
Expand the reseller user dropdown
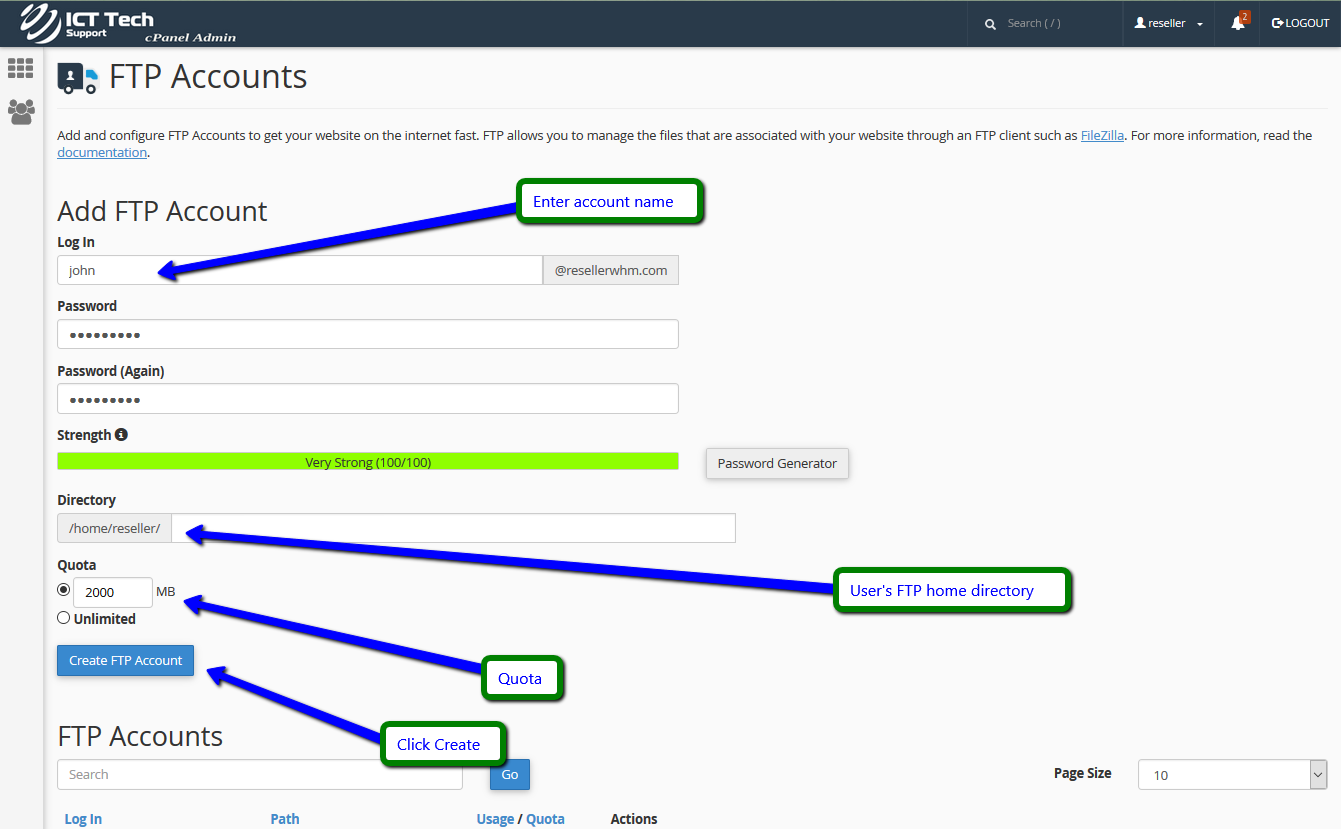[x=1168, y=23]
